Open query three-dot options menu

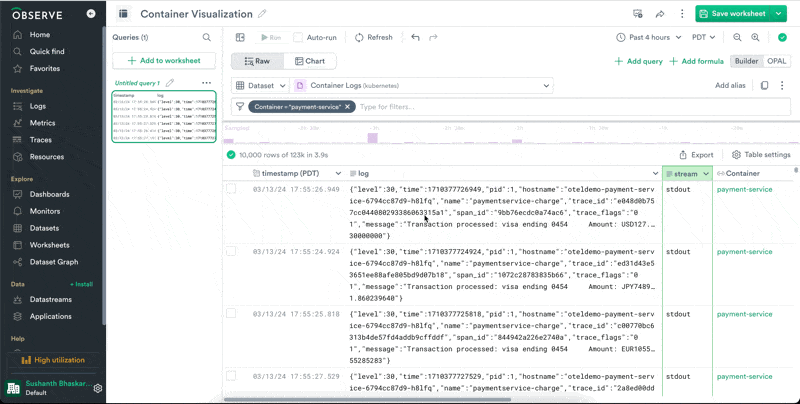(782, 86)
